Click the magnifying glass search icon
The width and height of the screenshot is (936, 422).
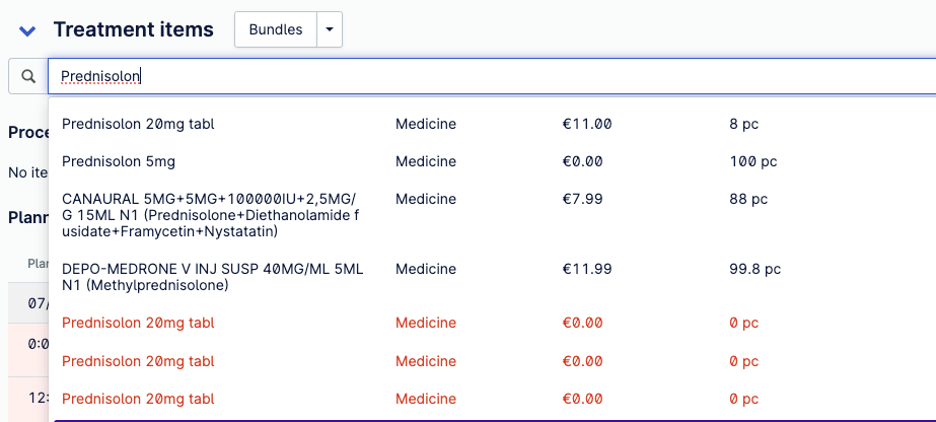(28, 76)
